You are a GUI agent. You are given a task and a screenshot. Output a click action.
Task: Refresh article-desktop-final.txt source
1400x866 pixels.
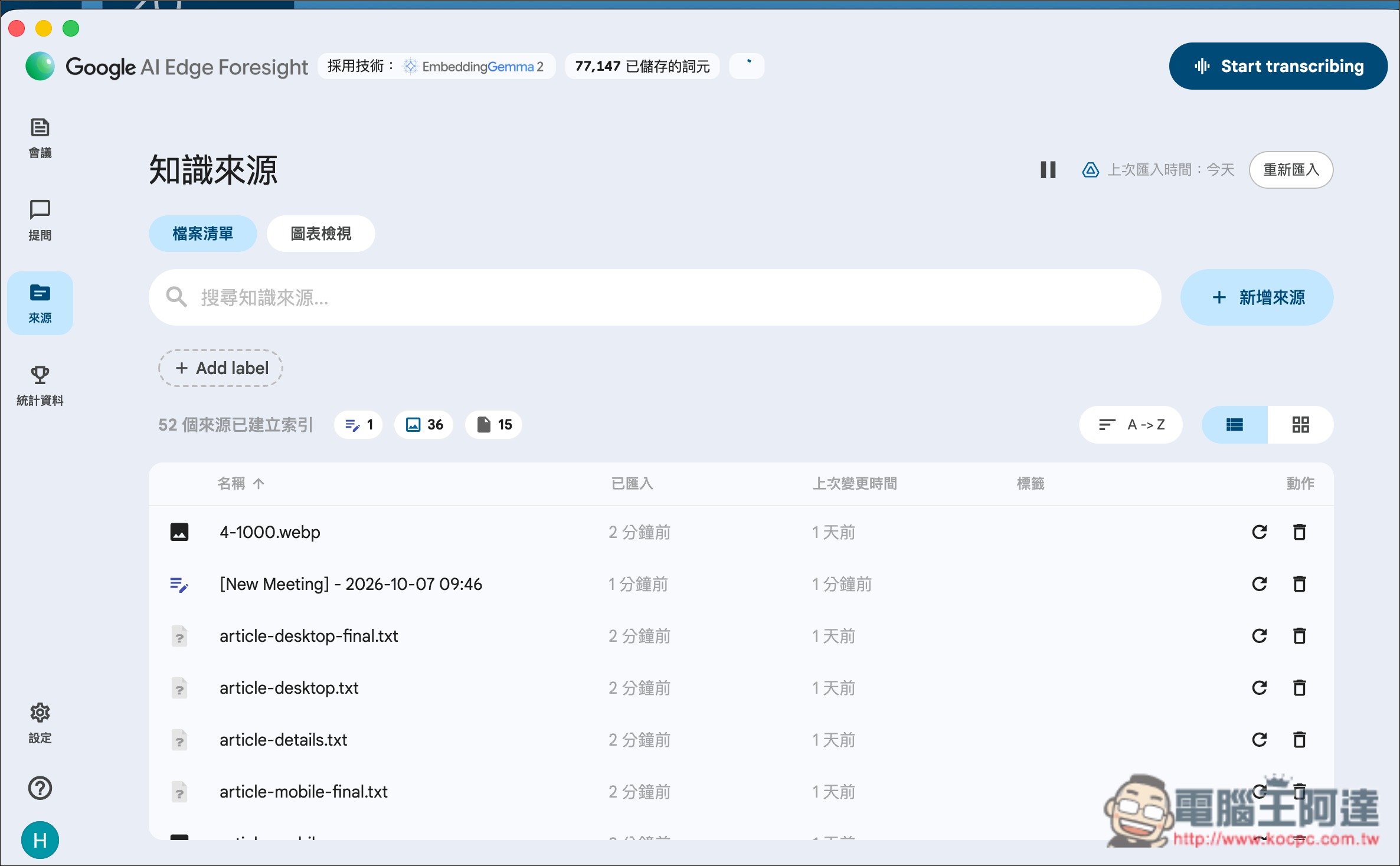(1260, 636)
